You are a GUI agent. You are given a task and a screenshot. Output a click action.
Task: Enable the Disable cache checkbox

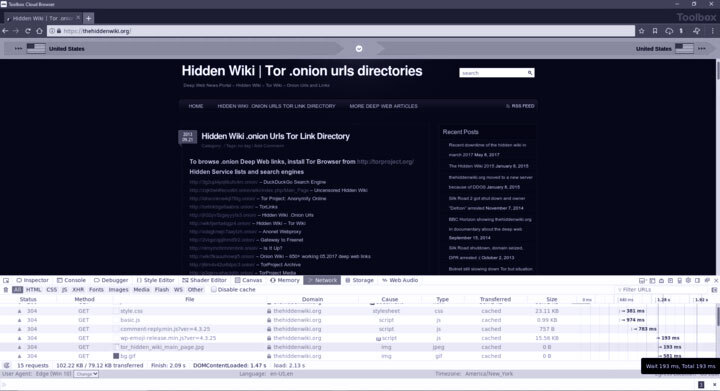click(214, 290)
